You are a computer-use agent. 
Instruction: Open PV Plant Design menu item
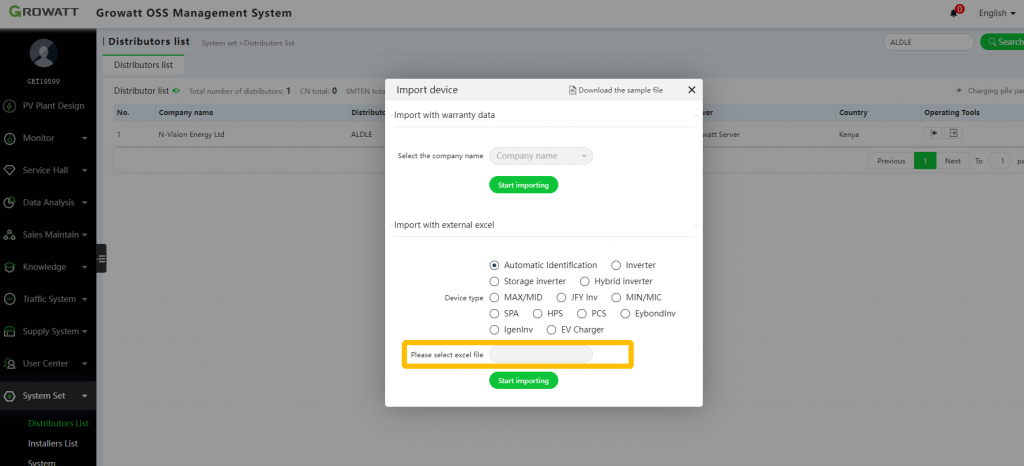[x=54, y=106]
